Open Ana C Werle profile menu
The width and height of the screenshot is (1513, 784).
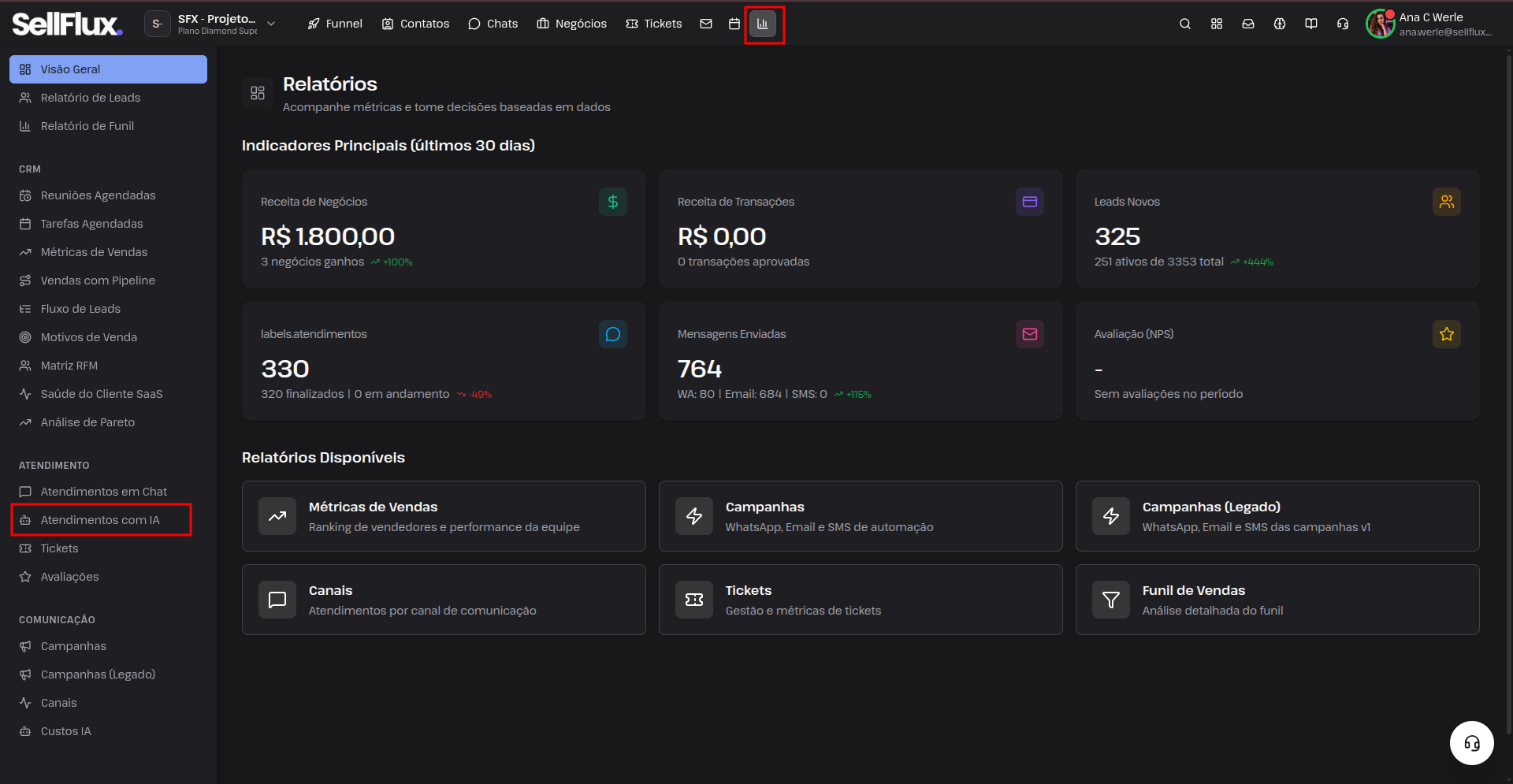[1429, 24]
